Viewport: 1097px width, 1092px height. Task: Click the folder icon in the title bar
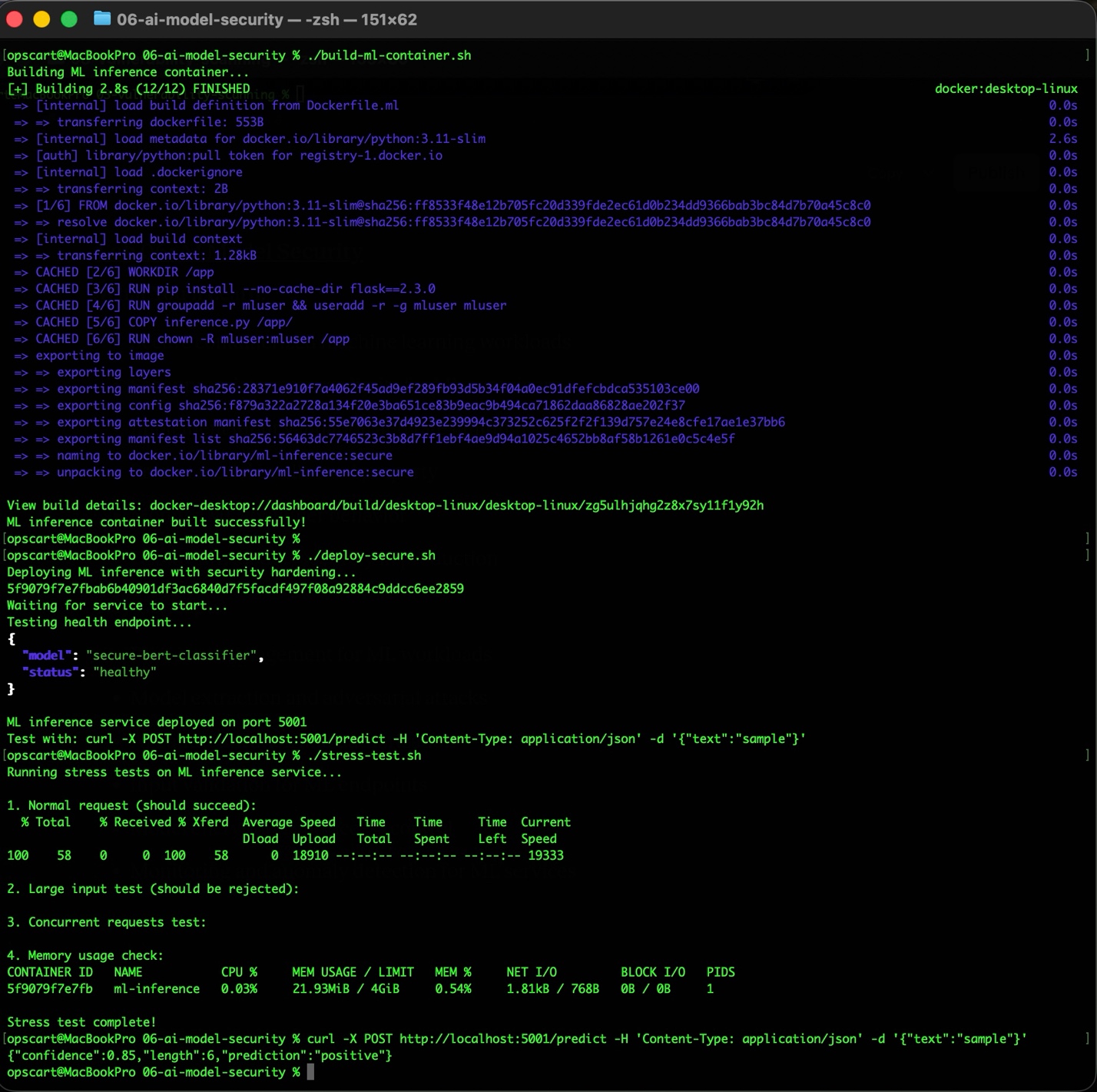(102, 18)
